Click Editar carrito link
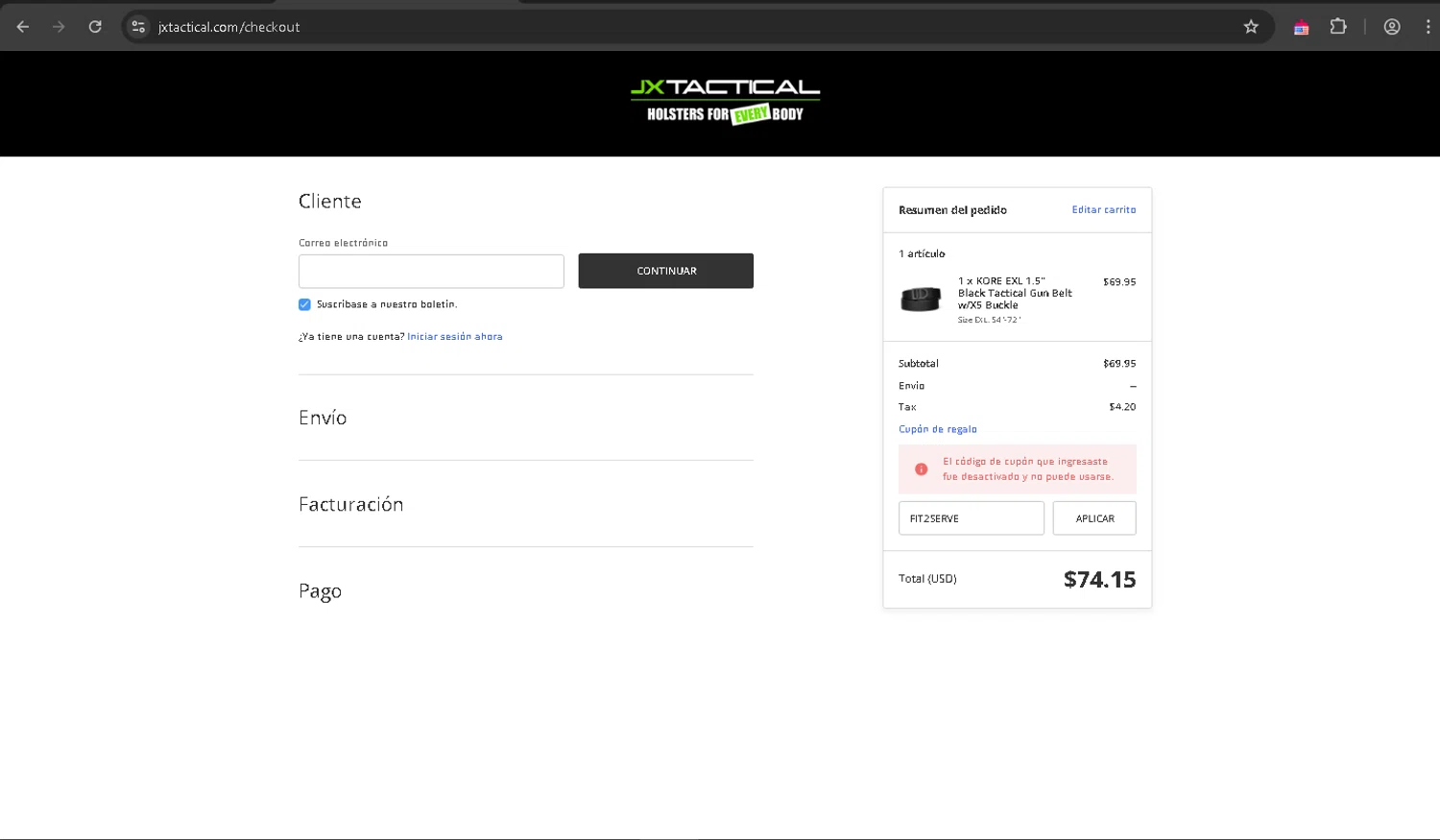Image resolution: width=1440 pixels, height=840 pixels. coord(1104,209)
